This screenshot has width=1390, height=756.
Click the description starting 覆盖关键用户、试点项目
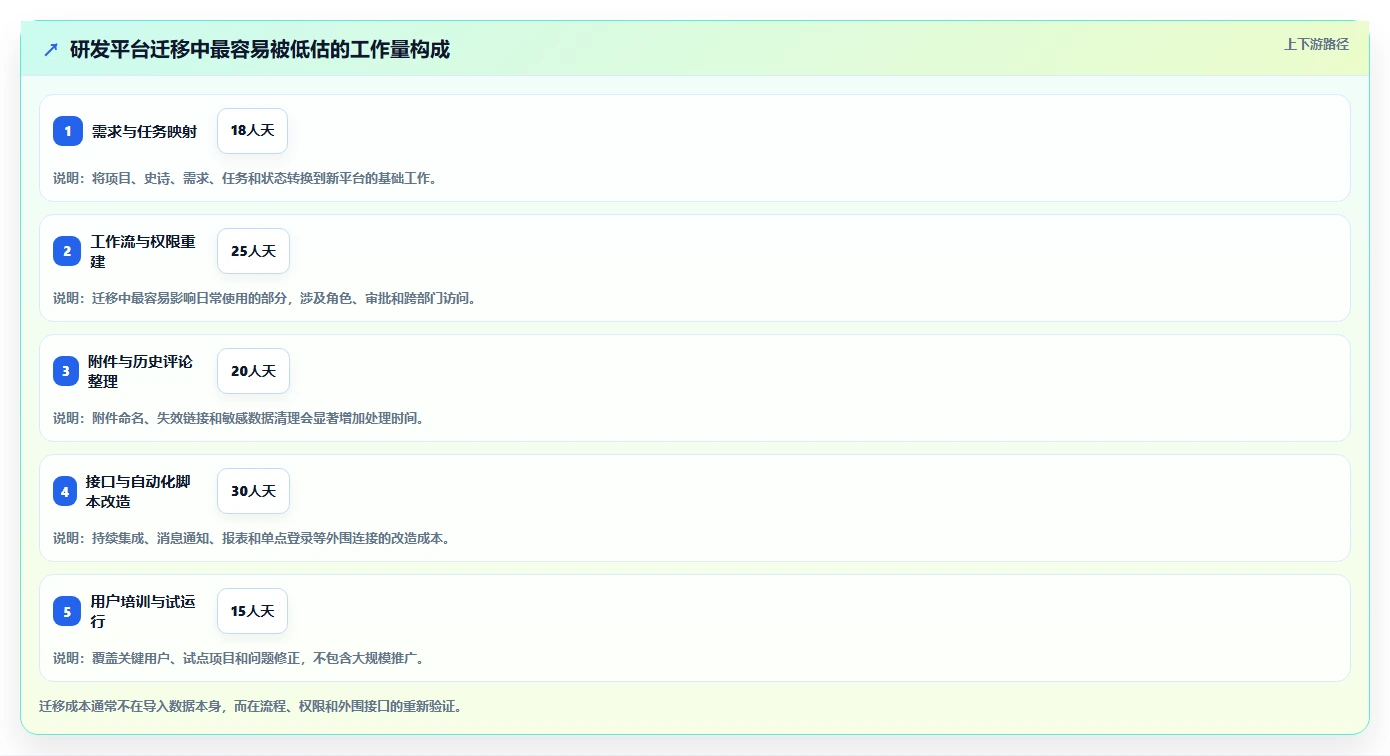(x=239, y=658)
